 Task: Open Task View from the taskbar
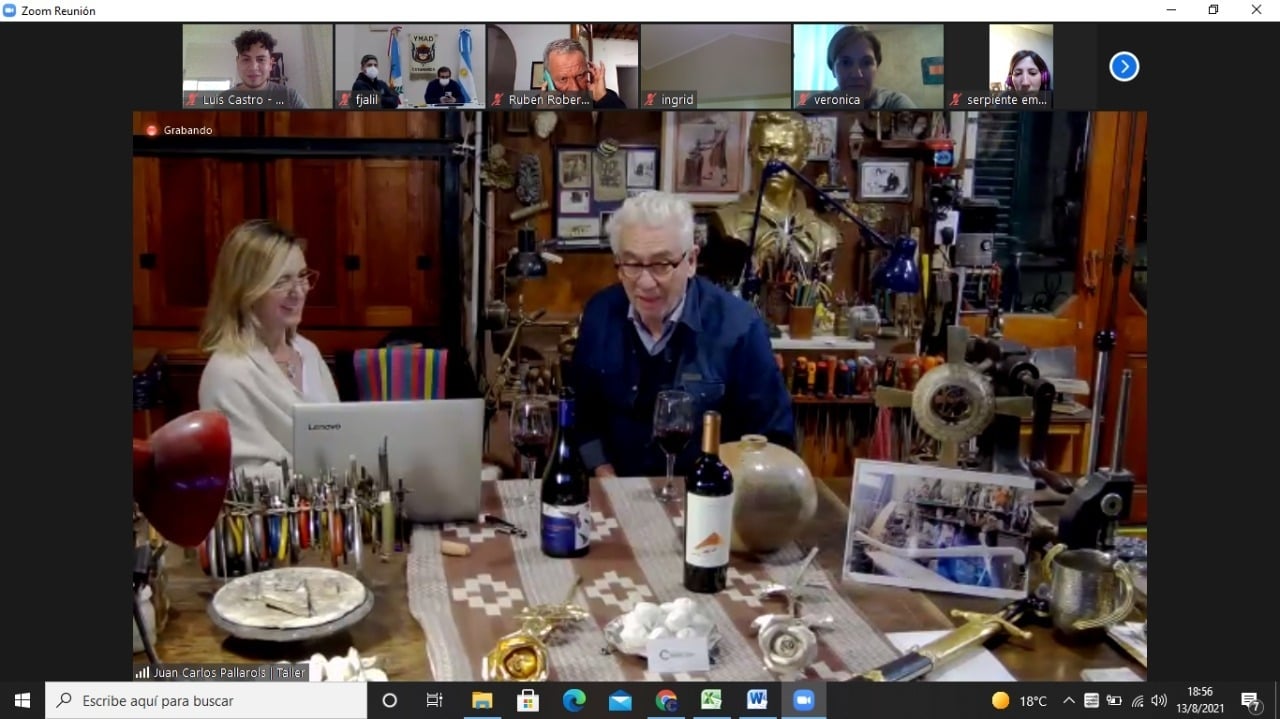tap(435, 700)
